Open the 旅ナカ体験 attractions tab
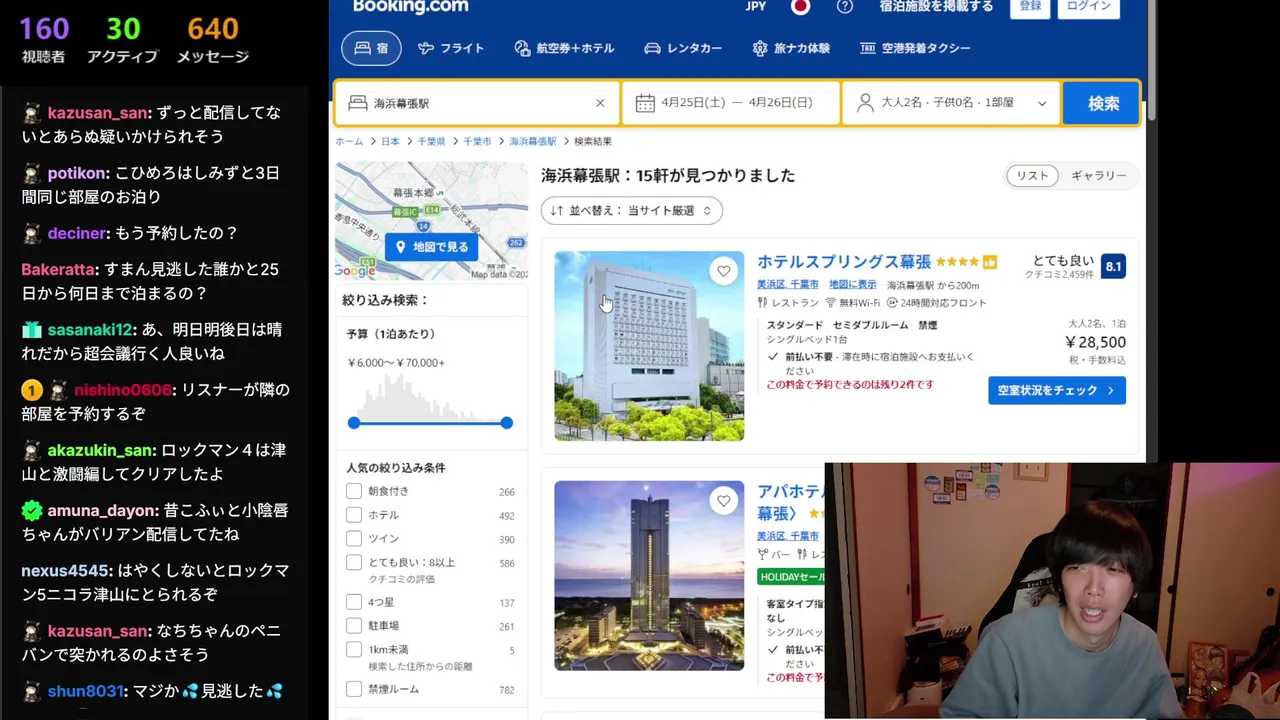The width and height of the screenshot is (1280, 720). pyautogui.click(x=791, y=48)
